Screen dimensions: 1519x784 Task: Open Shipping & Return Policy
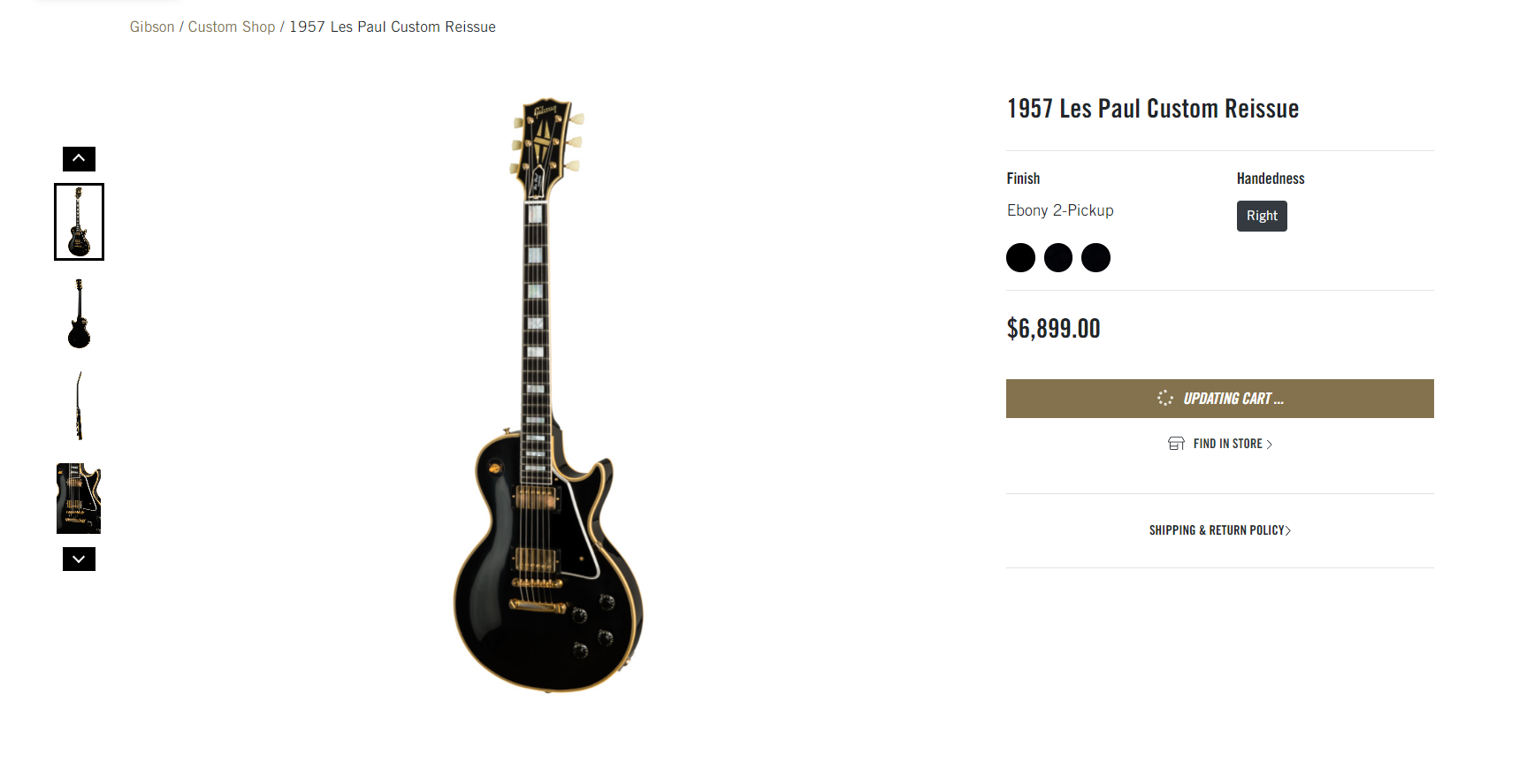tap(1219, 530)
